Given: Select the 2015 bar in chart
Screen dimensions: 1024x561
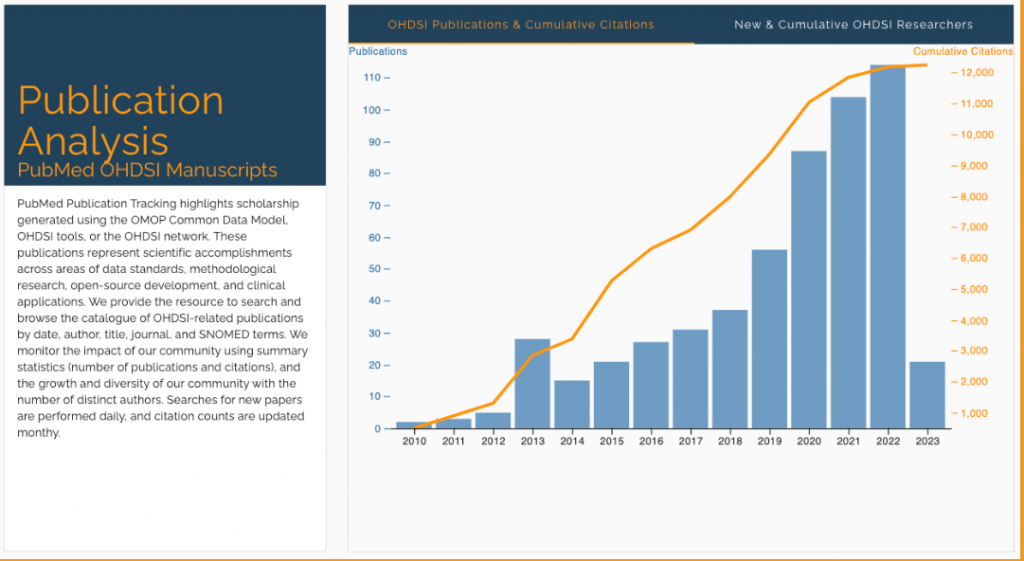Looking at the screenshot, I should [611, 395].
